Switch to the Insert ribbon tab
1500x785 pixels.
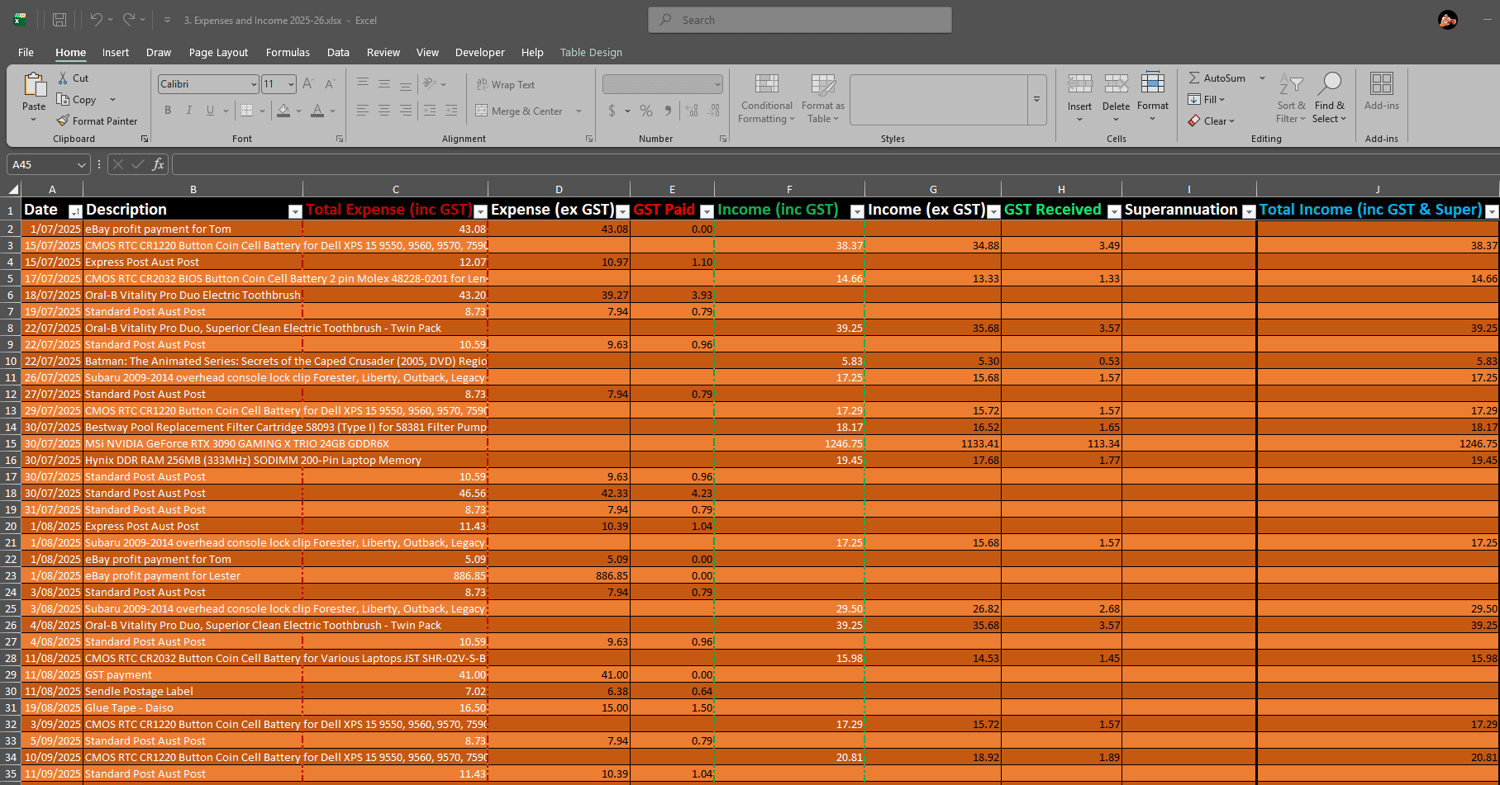(x=115, y=52)
